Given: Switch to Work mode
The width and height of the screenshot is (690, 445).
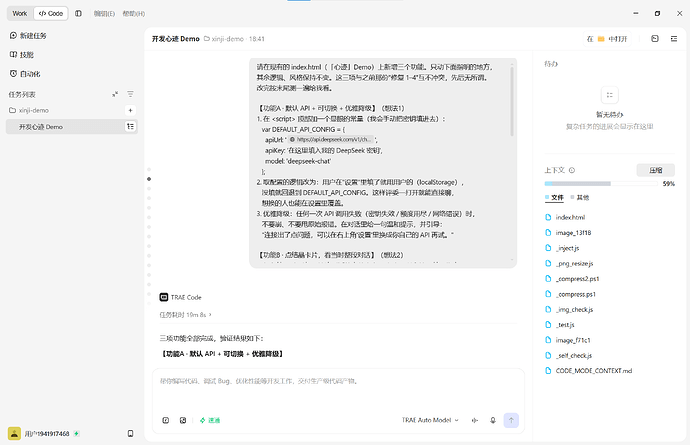Looking at the screenshot, I should (x=20, y=14).
